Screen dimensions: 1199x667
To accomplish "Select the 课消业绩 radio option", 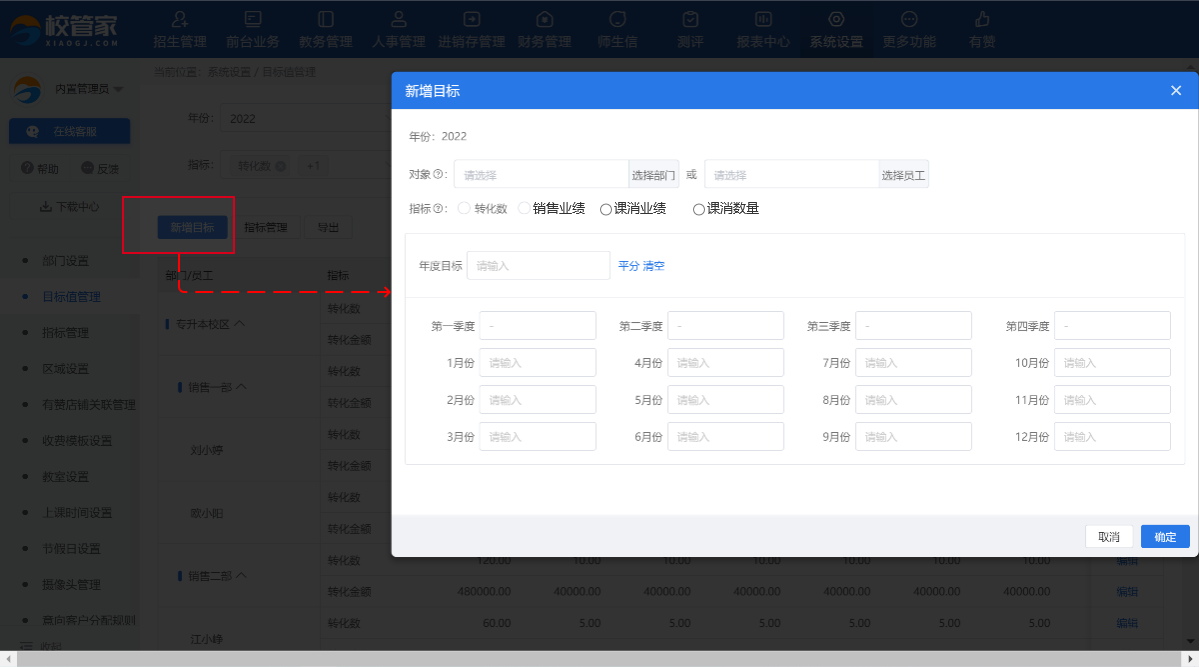I will (606, 209).
